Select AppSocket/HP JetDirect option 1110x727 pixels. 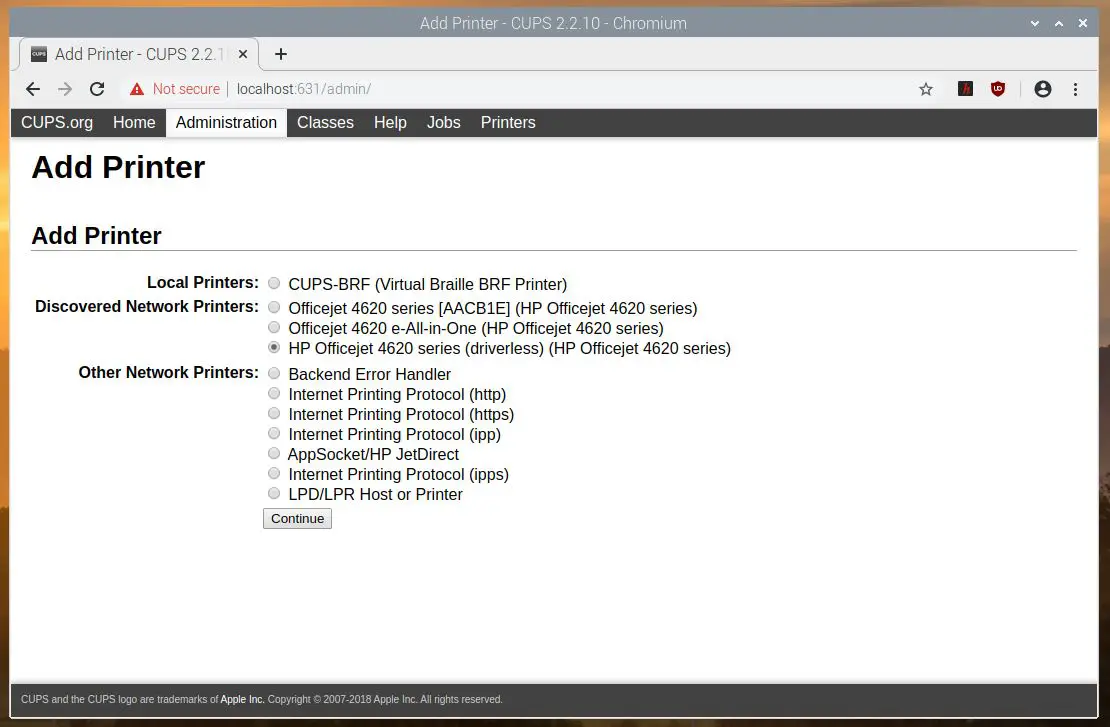[274, 454]
